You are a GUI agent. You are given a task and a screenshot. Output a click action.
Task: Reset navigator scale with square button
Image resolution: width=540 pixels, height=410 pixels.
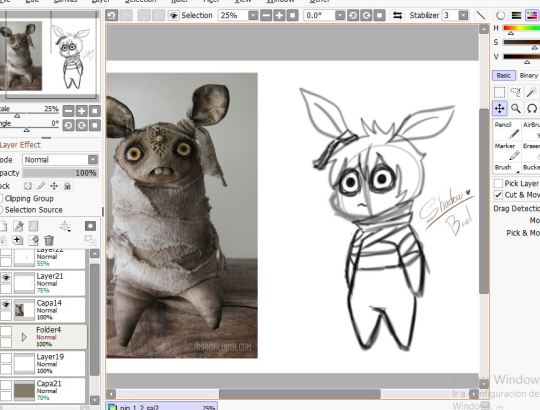(95, 111)
